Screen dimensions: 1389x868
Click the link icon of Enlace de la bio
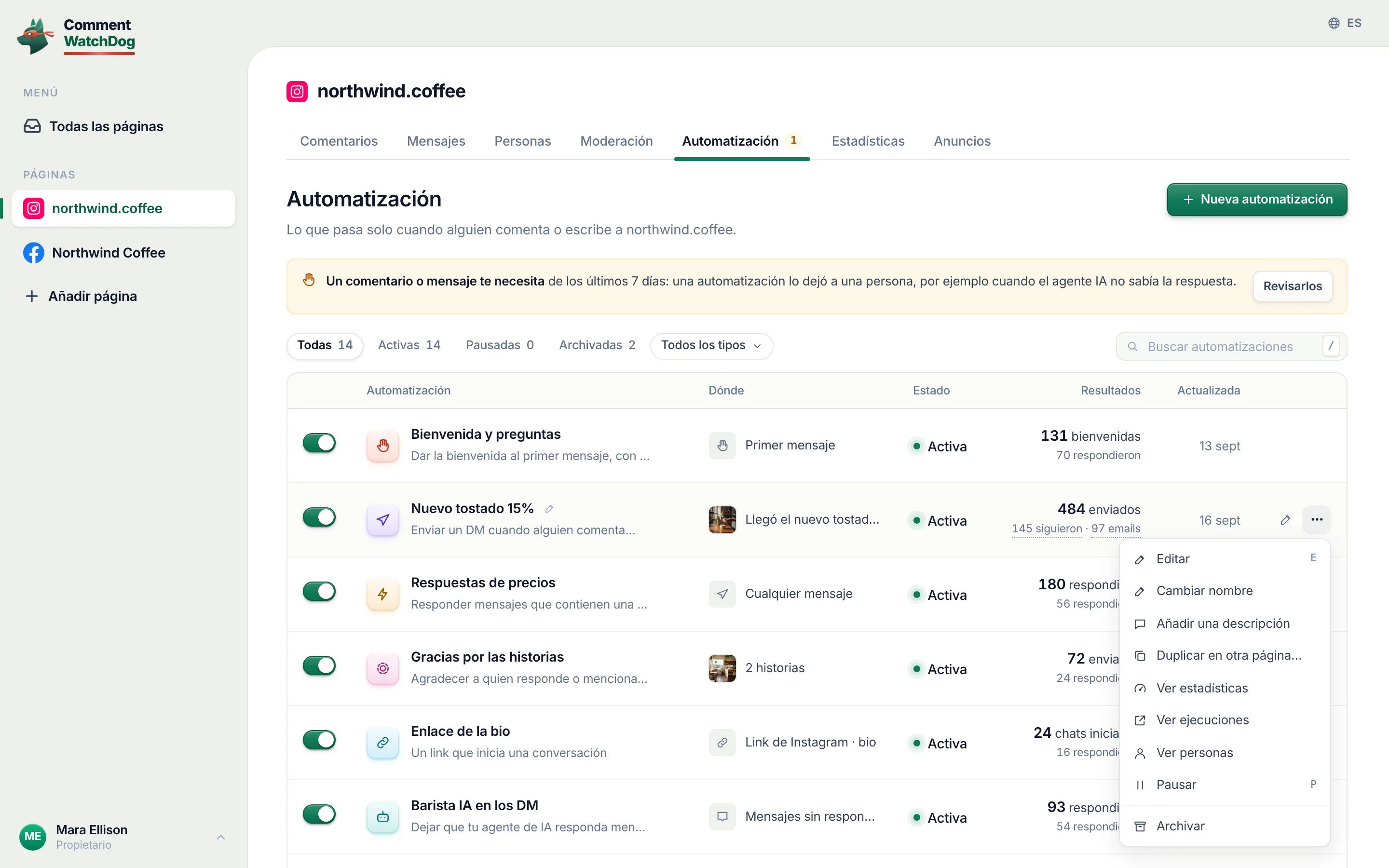click(383, 742)
